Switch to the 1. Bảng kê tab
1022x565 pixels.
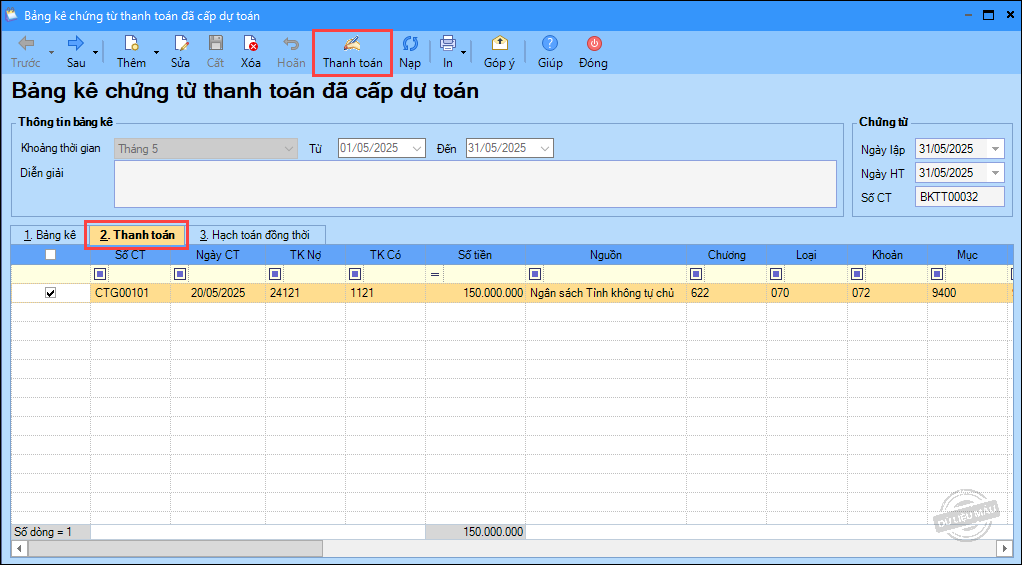pyautogui.click(x=50, y=235)
